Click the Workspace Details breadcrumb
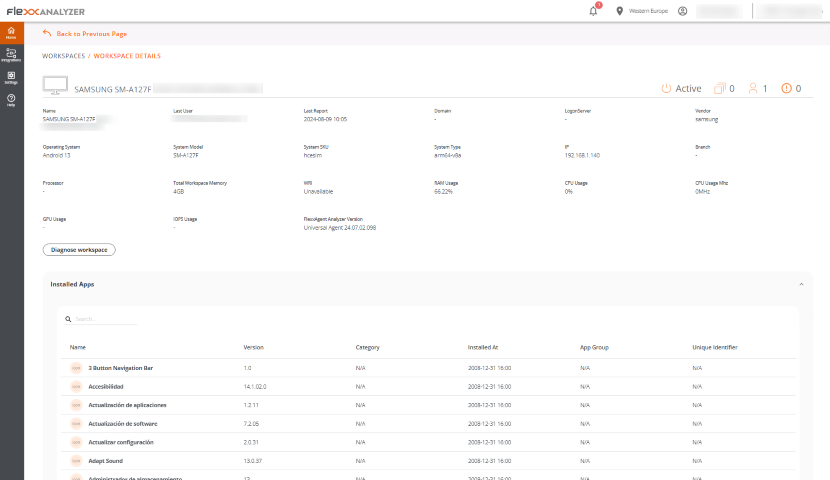 tap(127, 56)
